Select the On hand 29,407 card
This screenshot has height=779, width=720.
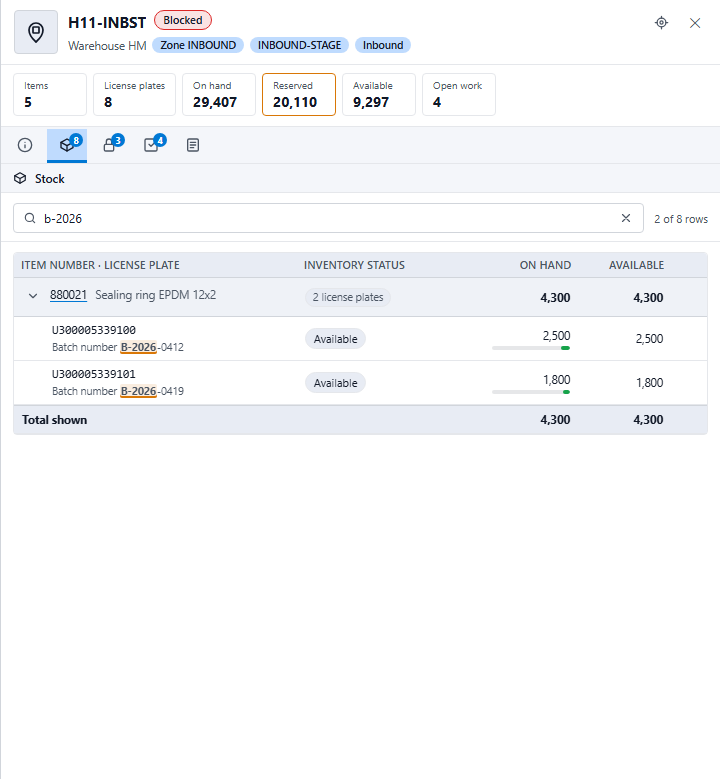coord(219,94)
